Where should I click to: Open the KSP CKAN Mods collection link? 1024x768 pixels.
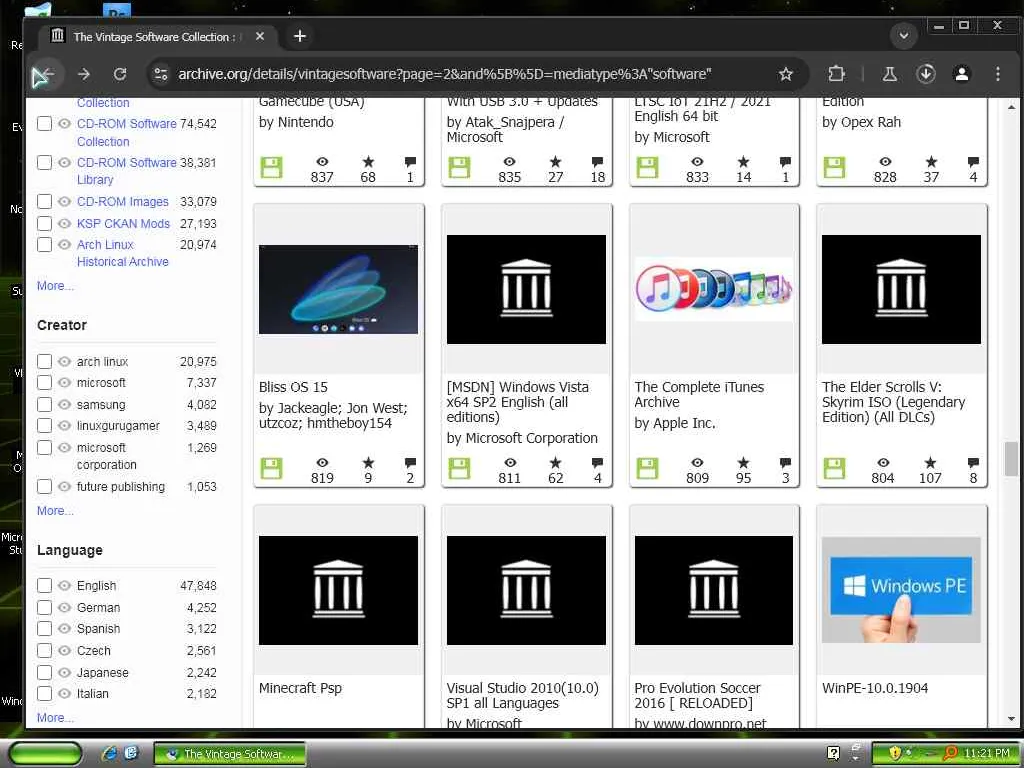[x=123, y=223]
